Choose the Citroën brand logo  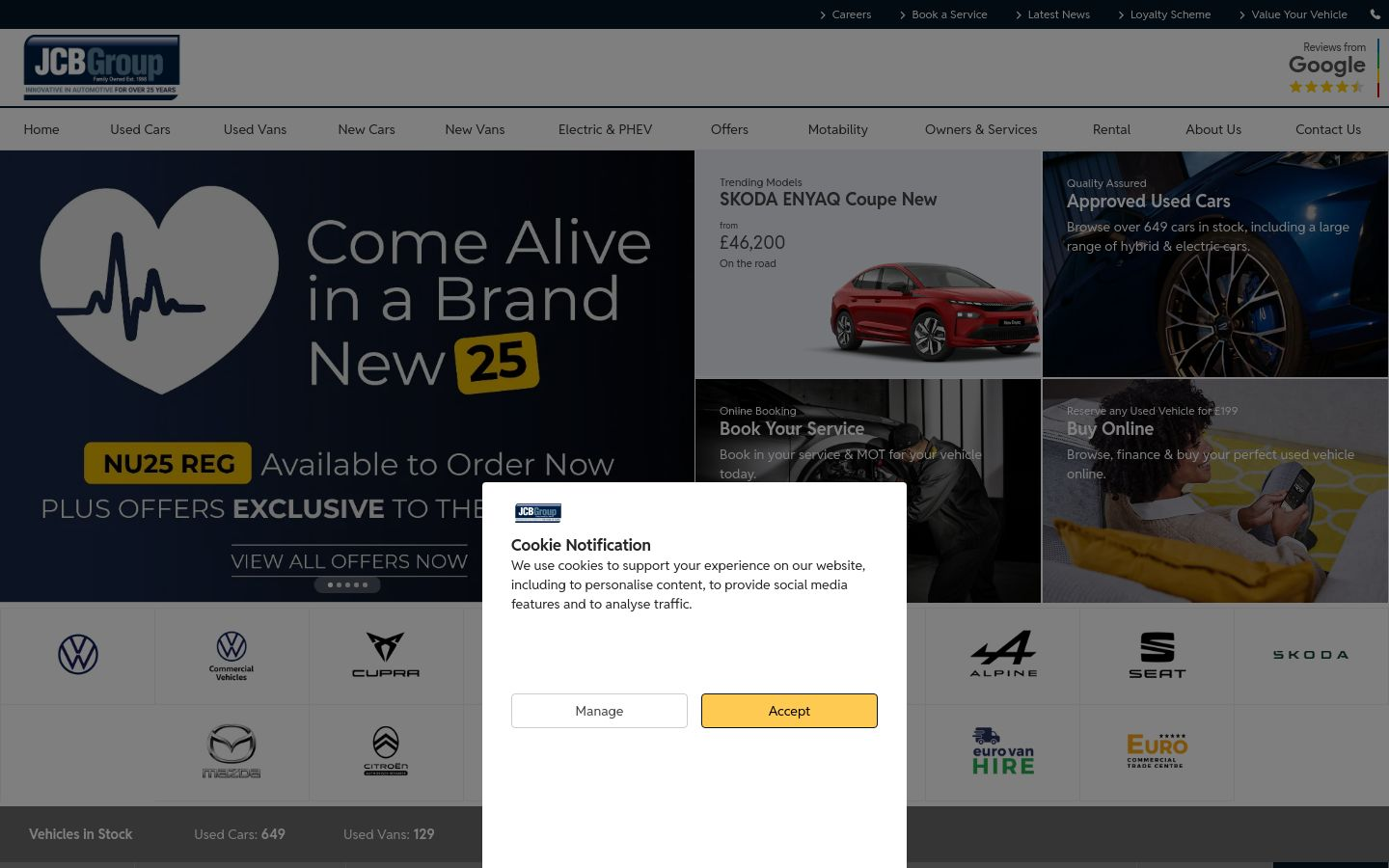(386, 751)
